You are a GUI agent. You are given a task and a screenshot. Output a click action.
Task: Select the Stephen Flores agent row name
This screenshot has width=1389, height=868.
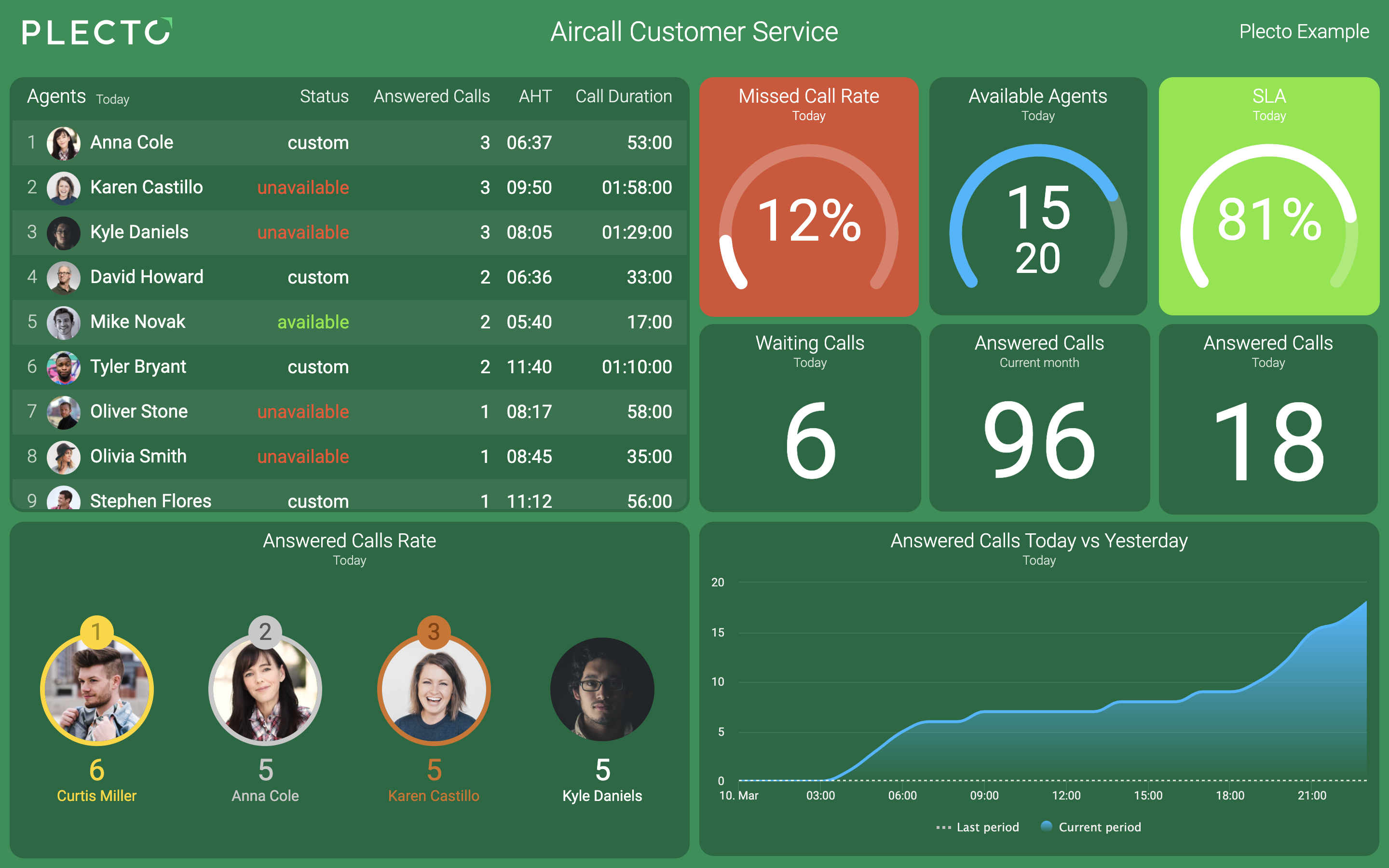click(150, 501)
